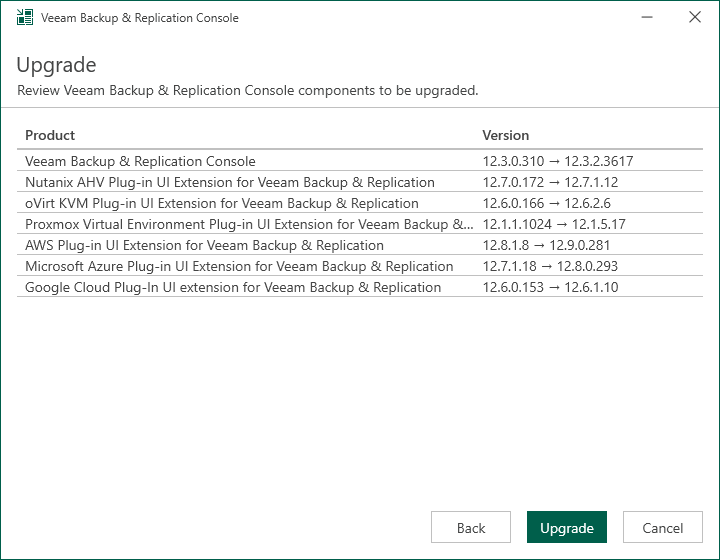Click the 12.8.1.8 → 12.9.0.281 version cell
Screen dimensions: 720x560
tap(546, 245)
